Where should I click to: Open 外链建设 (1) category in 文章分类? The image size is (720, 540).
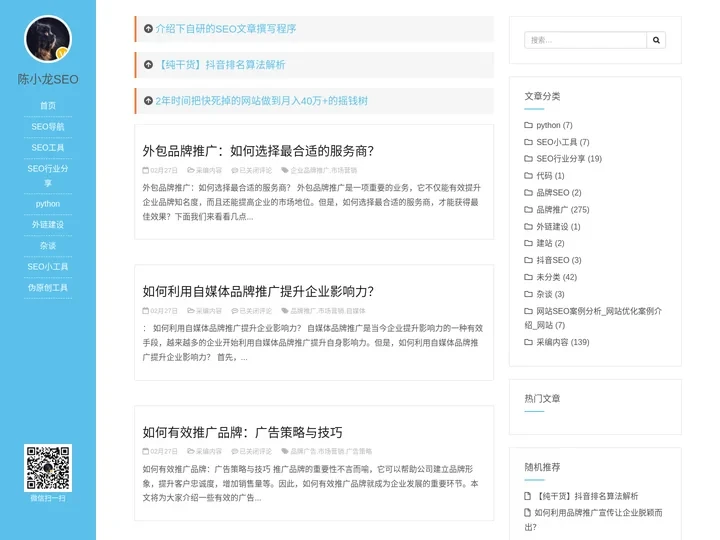(x=558, y=226)
